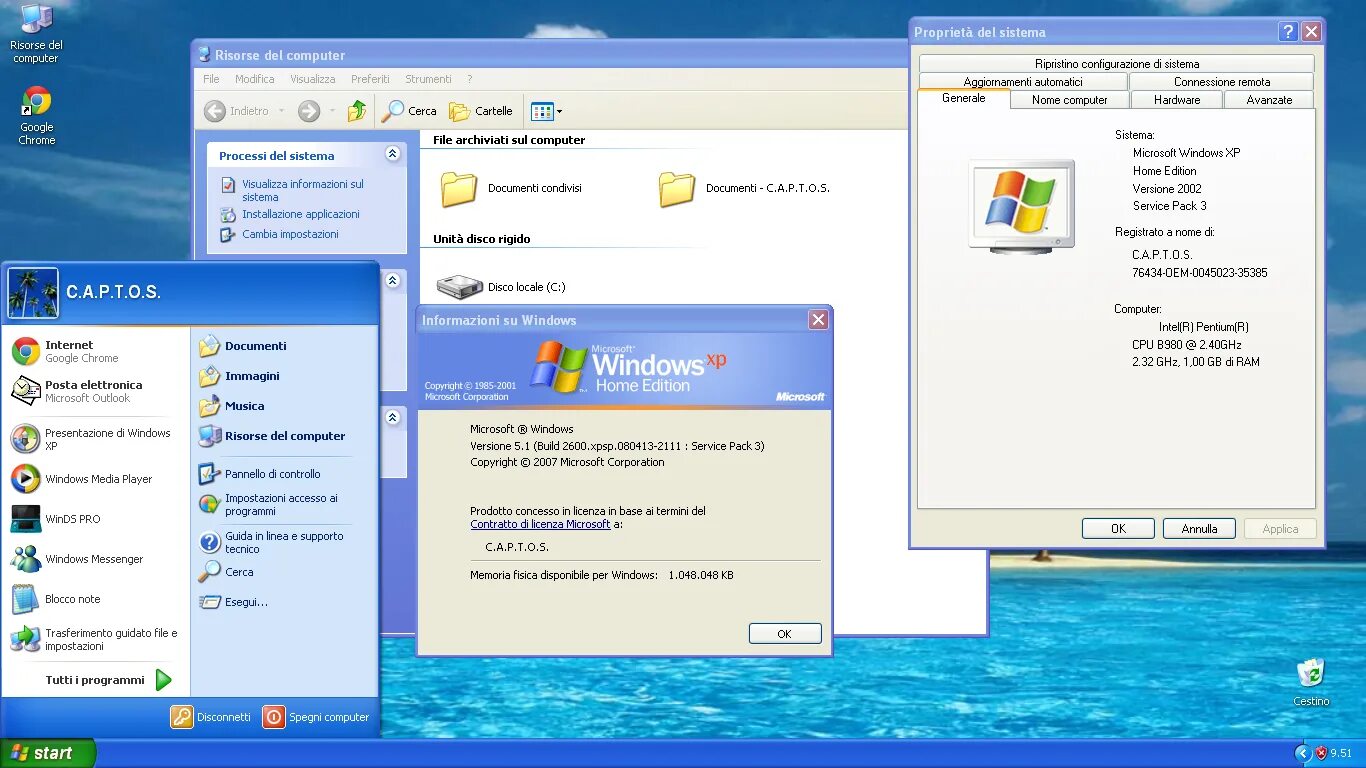Image resolution: width=1366 pixels, height=768 pixels.
Task: Click Cambia impostazioni link
Action: (290, 234)
